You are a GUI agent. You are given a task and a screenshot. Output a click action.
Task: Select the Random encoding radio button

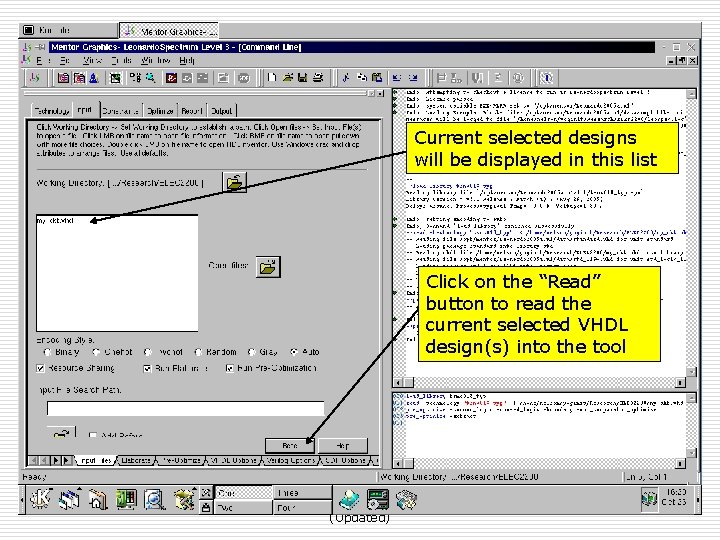198,352
